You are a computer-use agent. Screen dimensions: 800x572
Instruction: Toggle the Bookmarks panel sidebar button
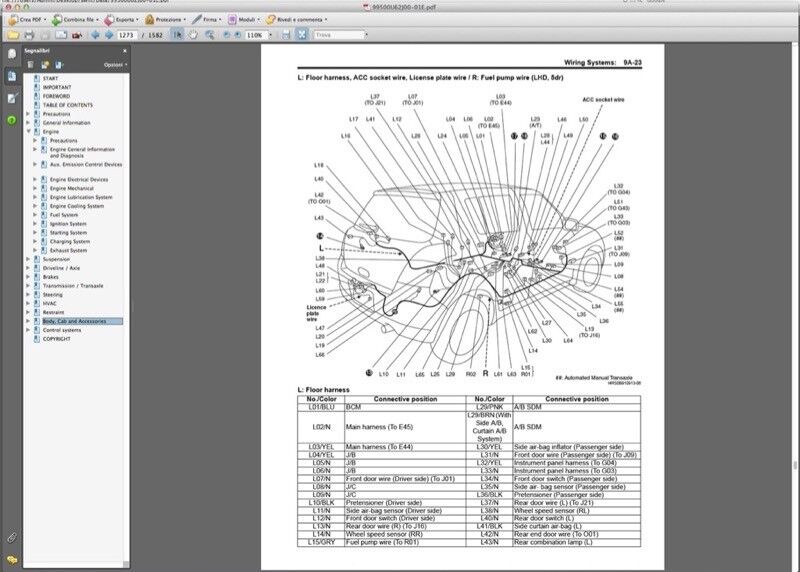pyautogui.click(x=12, y=76)
